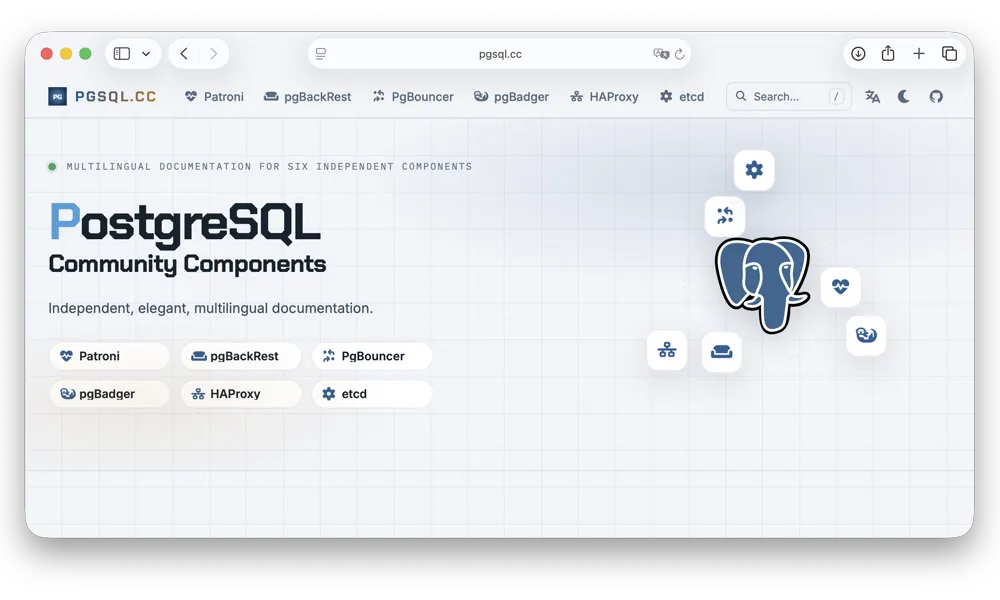
Task: Click the Community Components subheading
Action: (188, 264)
